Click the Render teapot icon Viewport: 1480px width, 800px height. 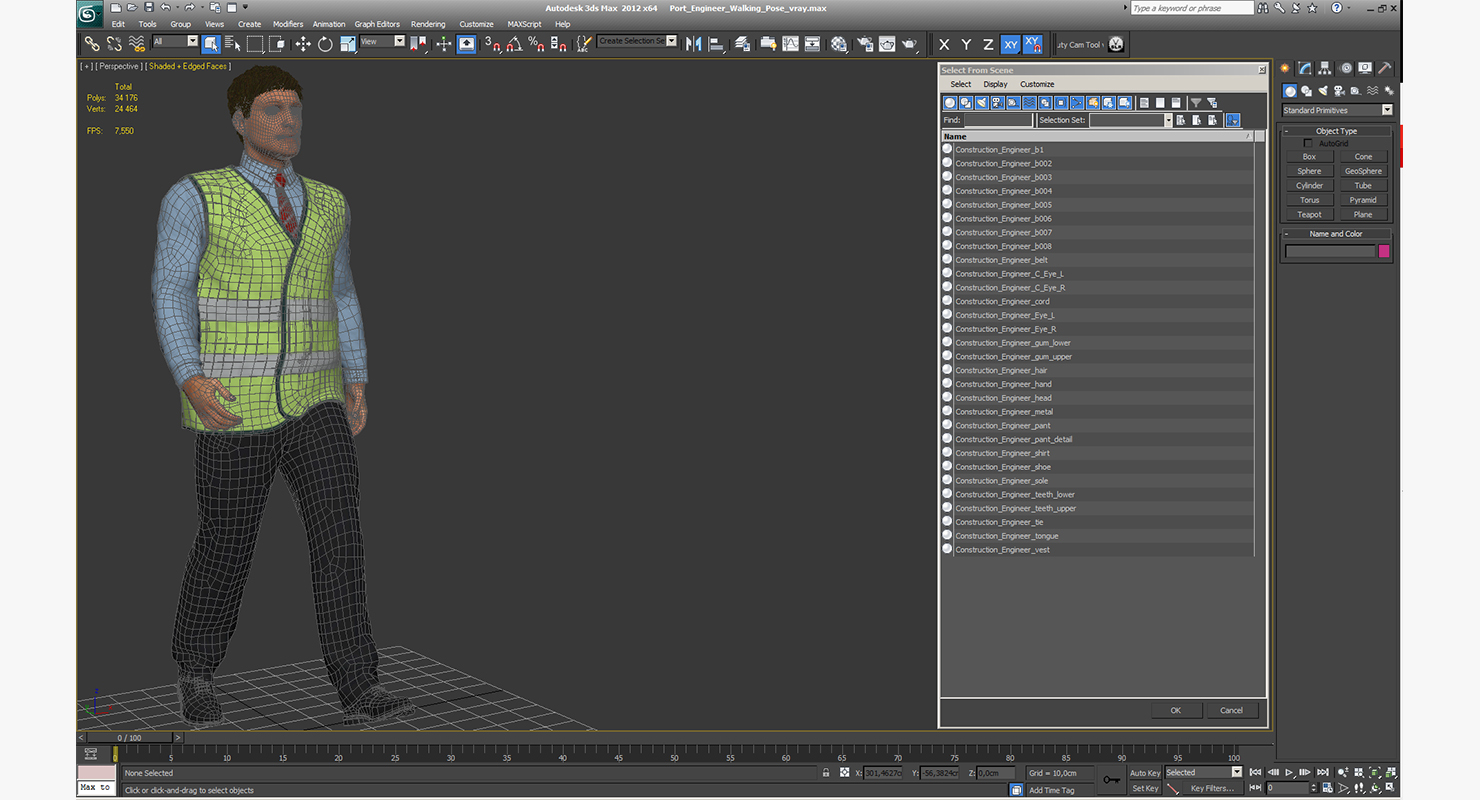click(x=909, y=44)
